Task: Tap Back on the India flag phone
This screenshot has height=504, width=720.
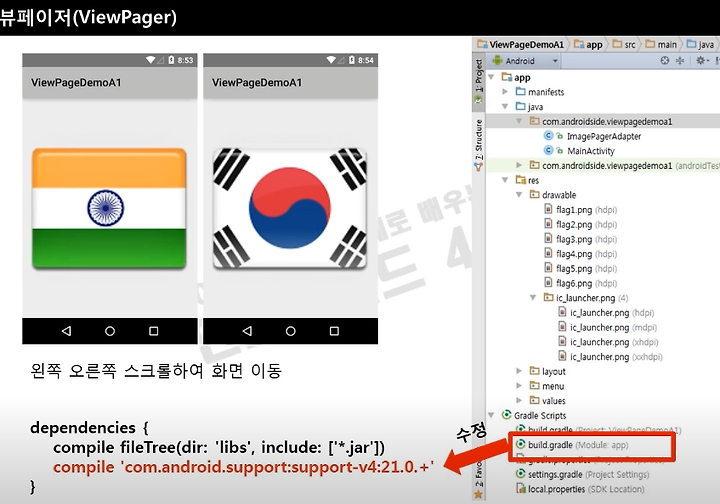Action: coord(67,331)
